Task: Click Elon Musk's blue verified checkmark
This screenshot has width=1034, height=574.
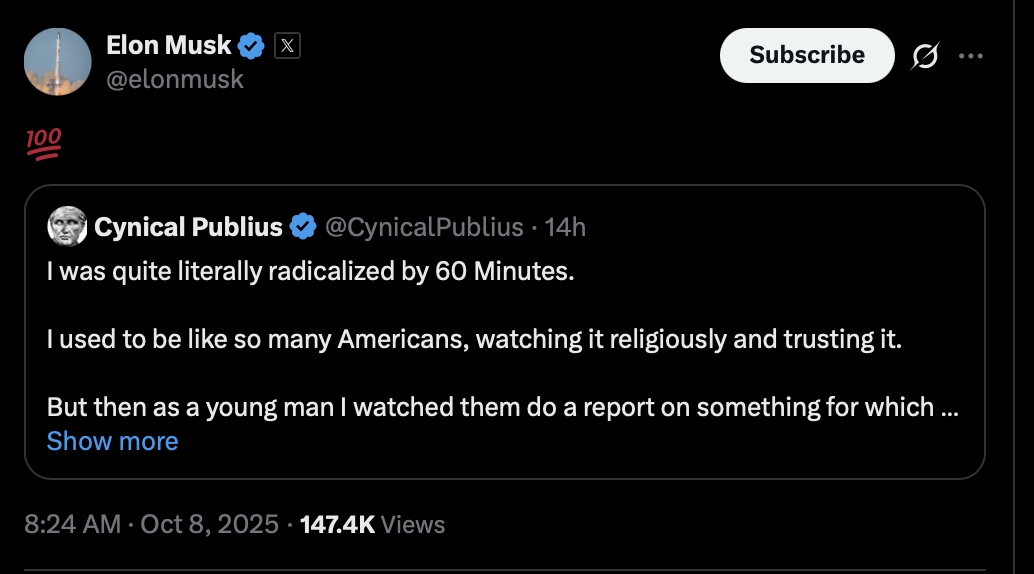Action: click(250, 45)
